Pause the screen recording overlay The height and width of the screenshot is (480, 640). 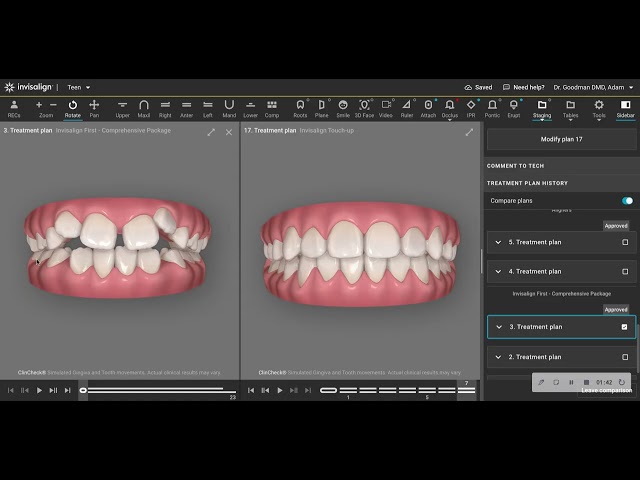[x=571, y=382]
